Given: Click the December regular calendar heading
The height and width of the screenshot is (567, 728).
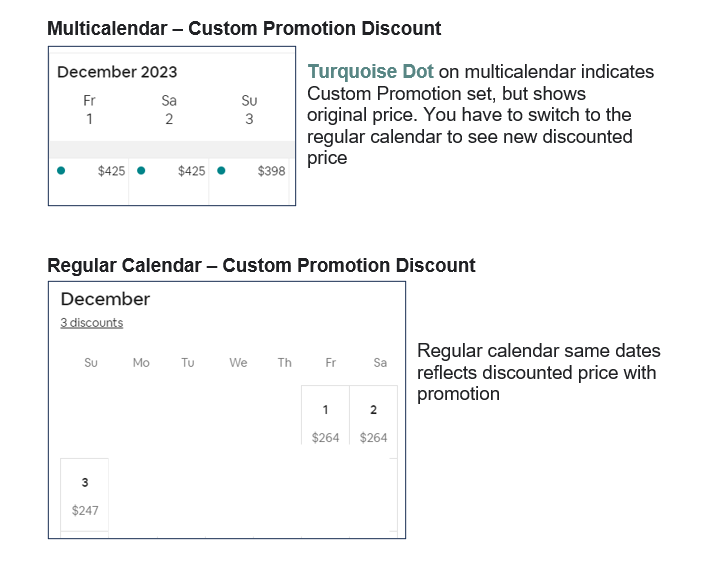Looking at the screenshot, I should (x=105, y=299).
